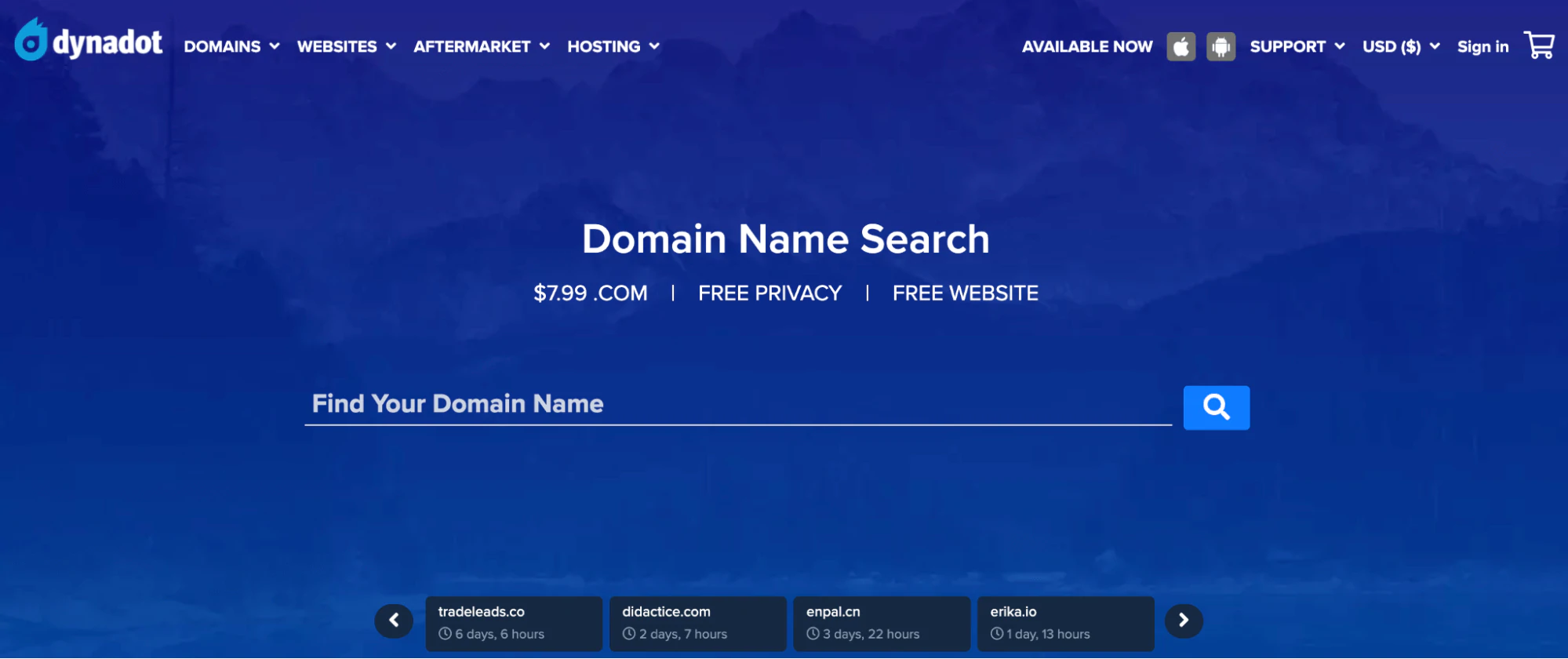Show previous auction domains
The height and width of the screenshot is (659, 1568).
(394, 621)
